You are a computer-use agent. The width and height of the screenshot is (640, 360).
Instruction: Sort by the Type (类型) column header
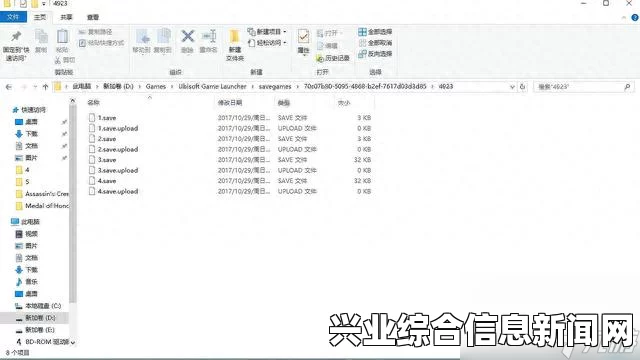(283, 103)
